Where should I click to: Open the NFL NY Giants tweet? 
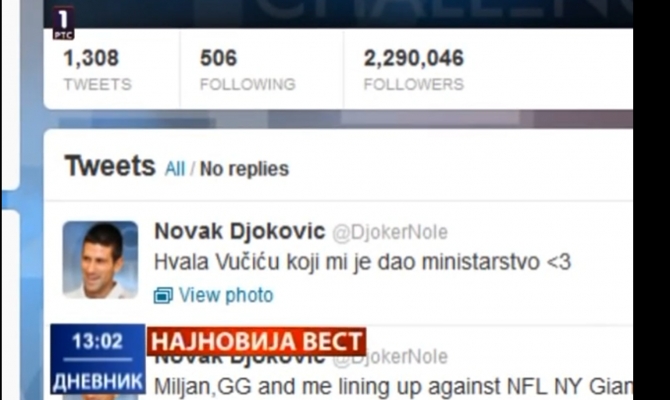[x=393, y=387]
